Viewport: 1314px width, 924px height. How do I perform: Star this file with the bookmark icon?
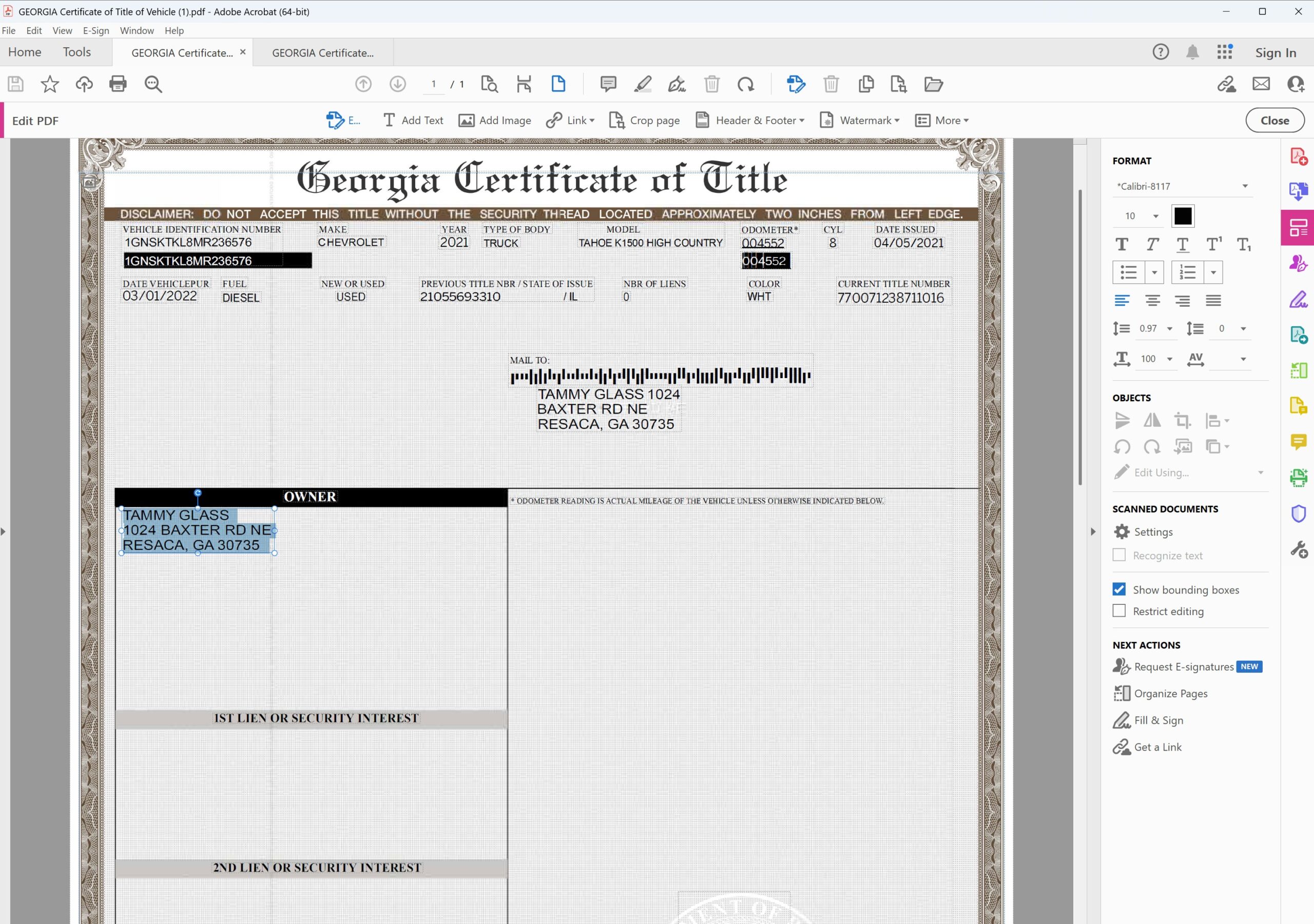click(x=50, y=84)
